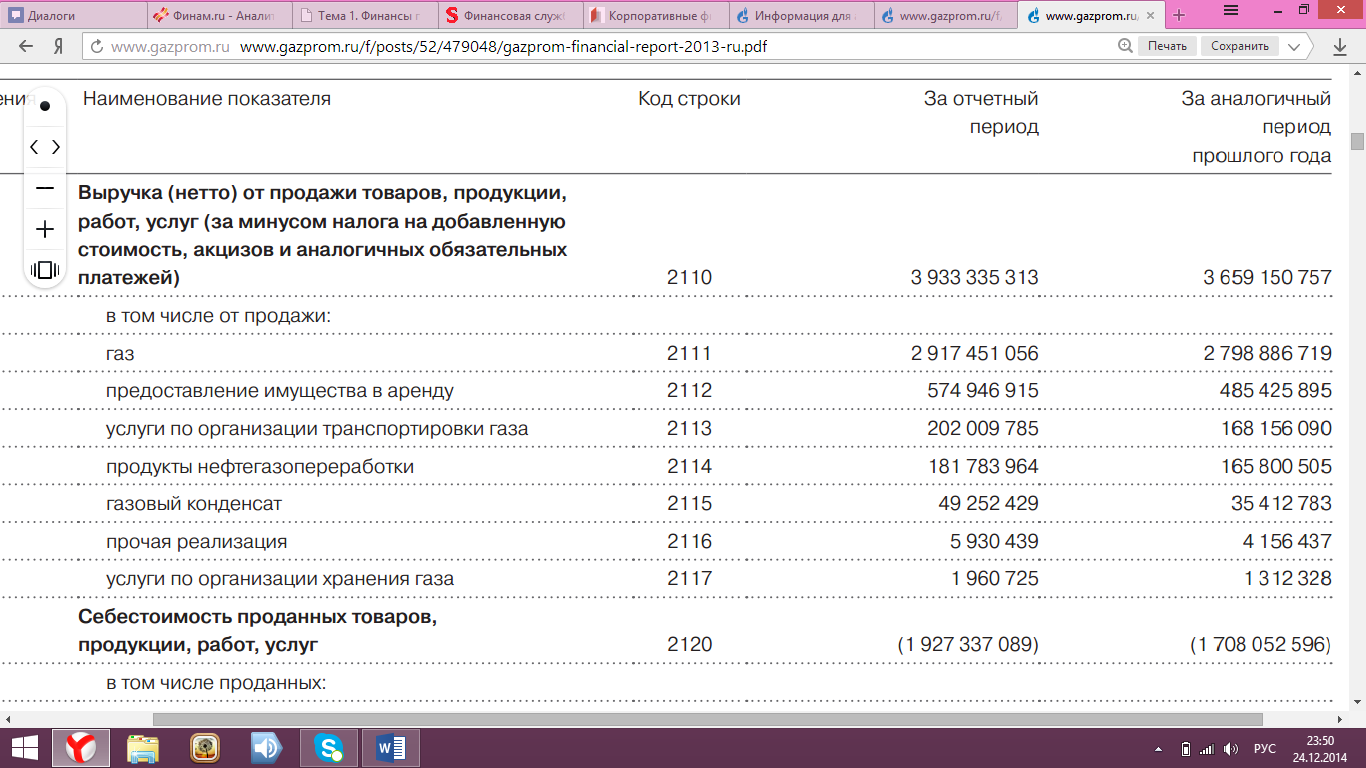
Task: Click horizontal scrollbar right arrow
Action: pyautogui.click(x=1339, y=719)
